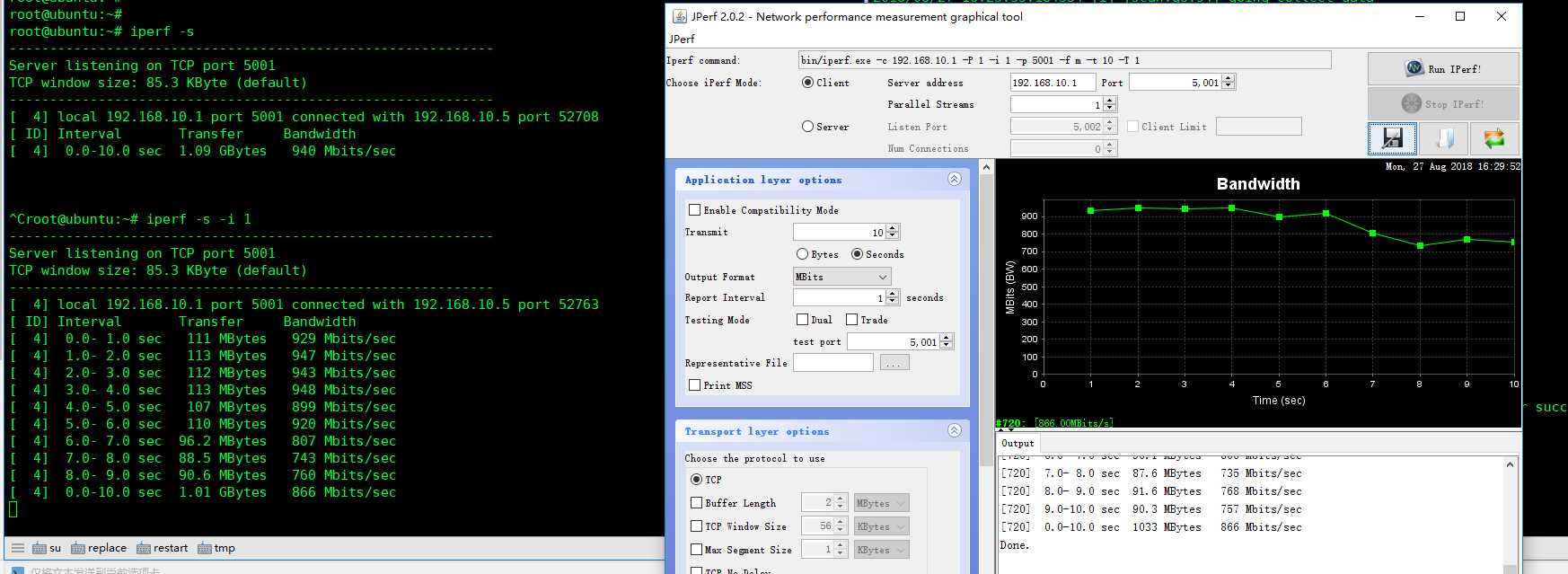Screen dimensions: 1568x574
Task: Click scroll up arrow of Output pane
Action: [1510, 464]
